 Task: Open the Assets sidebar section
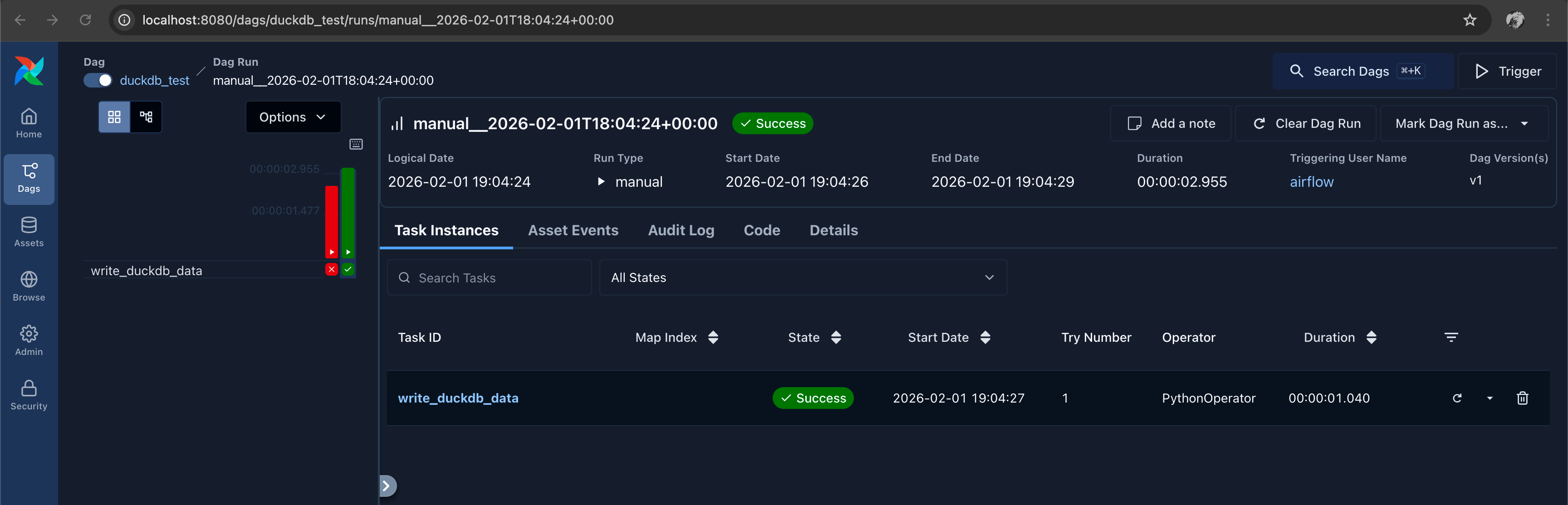pyautogui.click(x=29, y=233)
